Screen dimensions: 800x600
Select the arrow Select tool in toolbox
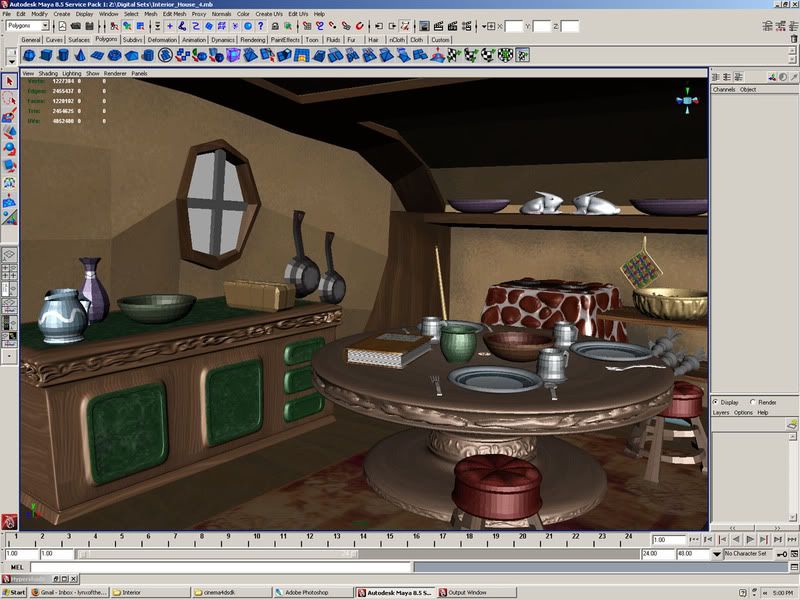click(9, 82)
